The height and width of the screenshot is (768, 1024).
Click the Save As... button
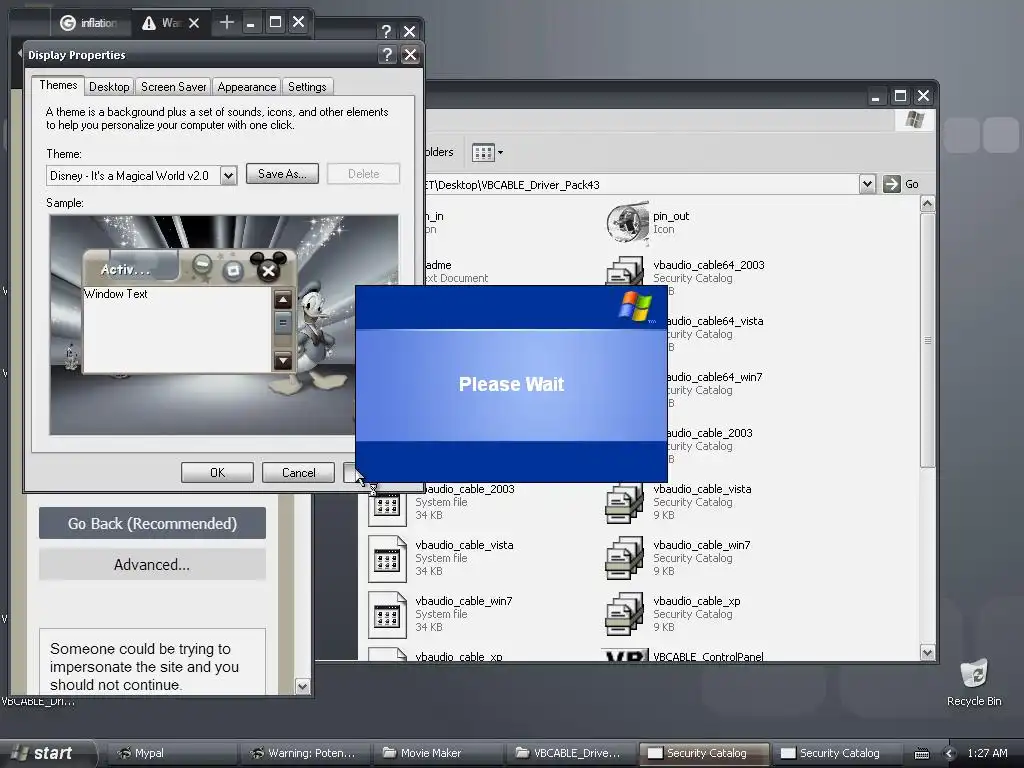(x=282, y=174)
